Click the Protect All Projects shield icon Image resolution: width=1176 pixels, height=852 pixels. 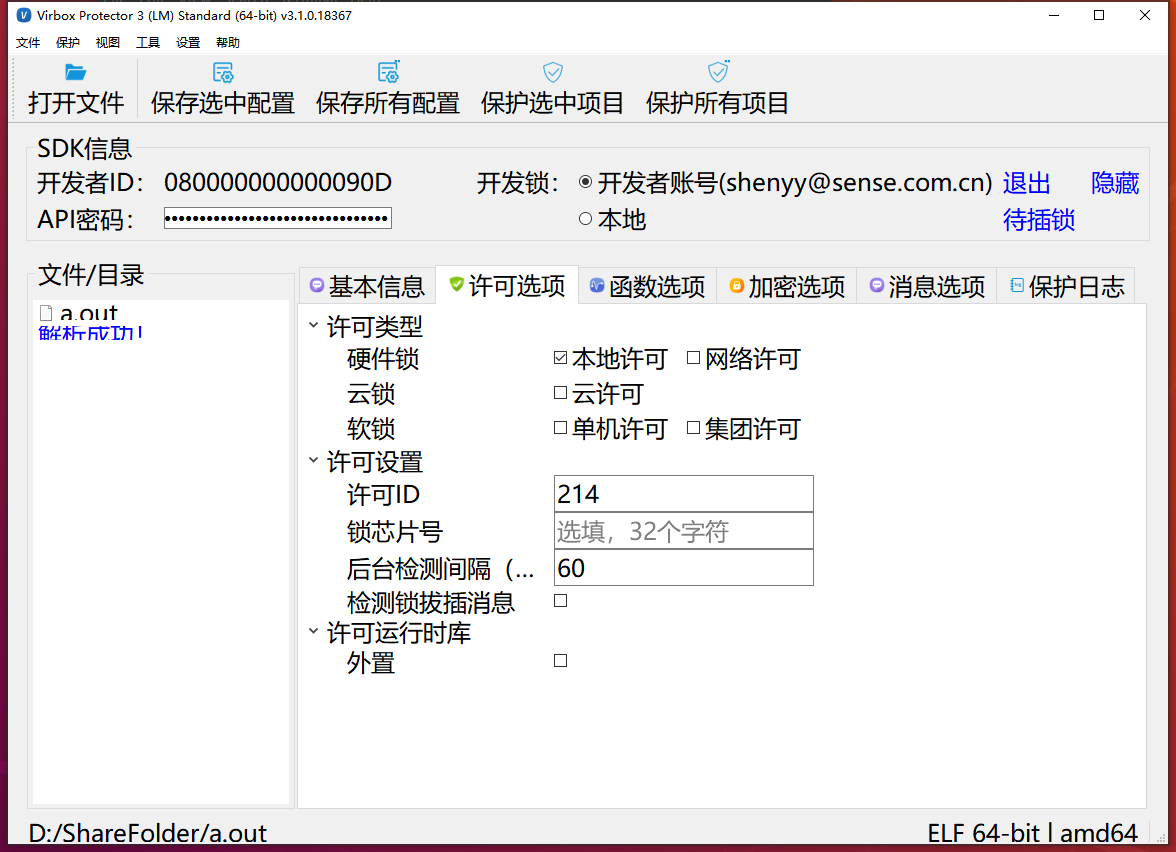pos(718,72)
